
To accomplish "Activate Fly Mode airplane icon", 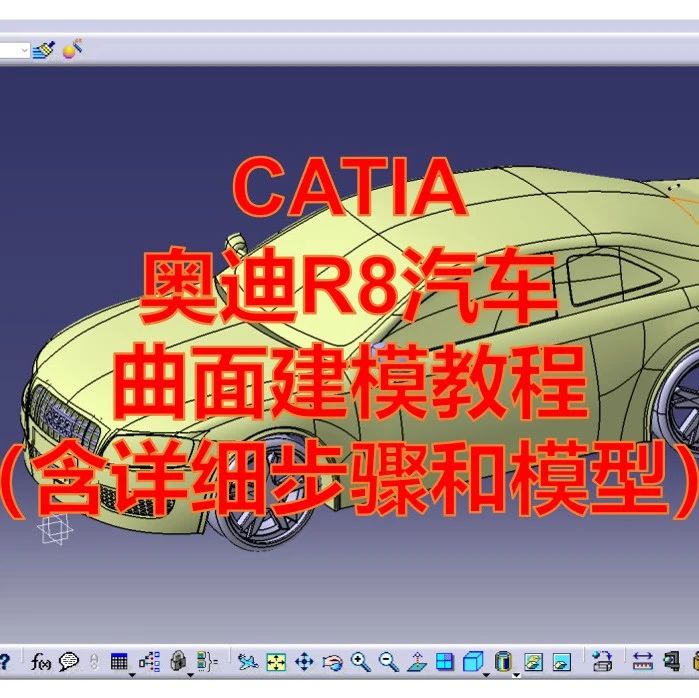I will (248, 662).
